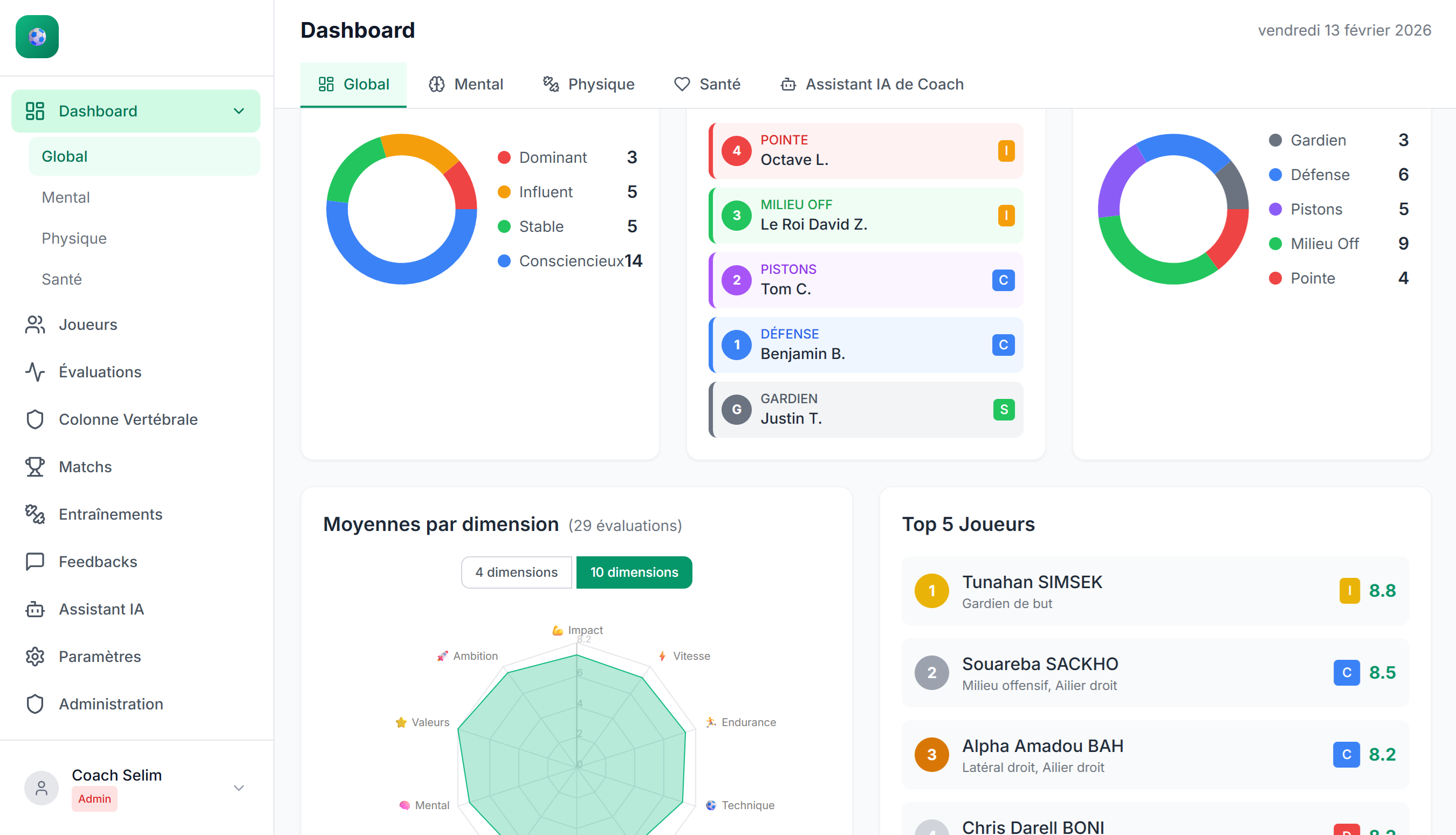Open Joueurs via its people icon
This screenshot has width=1456, height=835.
tap(35, 325)
